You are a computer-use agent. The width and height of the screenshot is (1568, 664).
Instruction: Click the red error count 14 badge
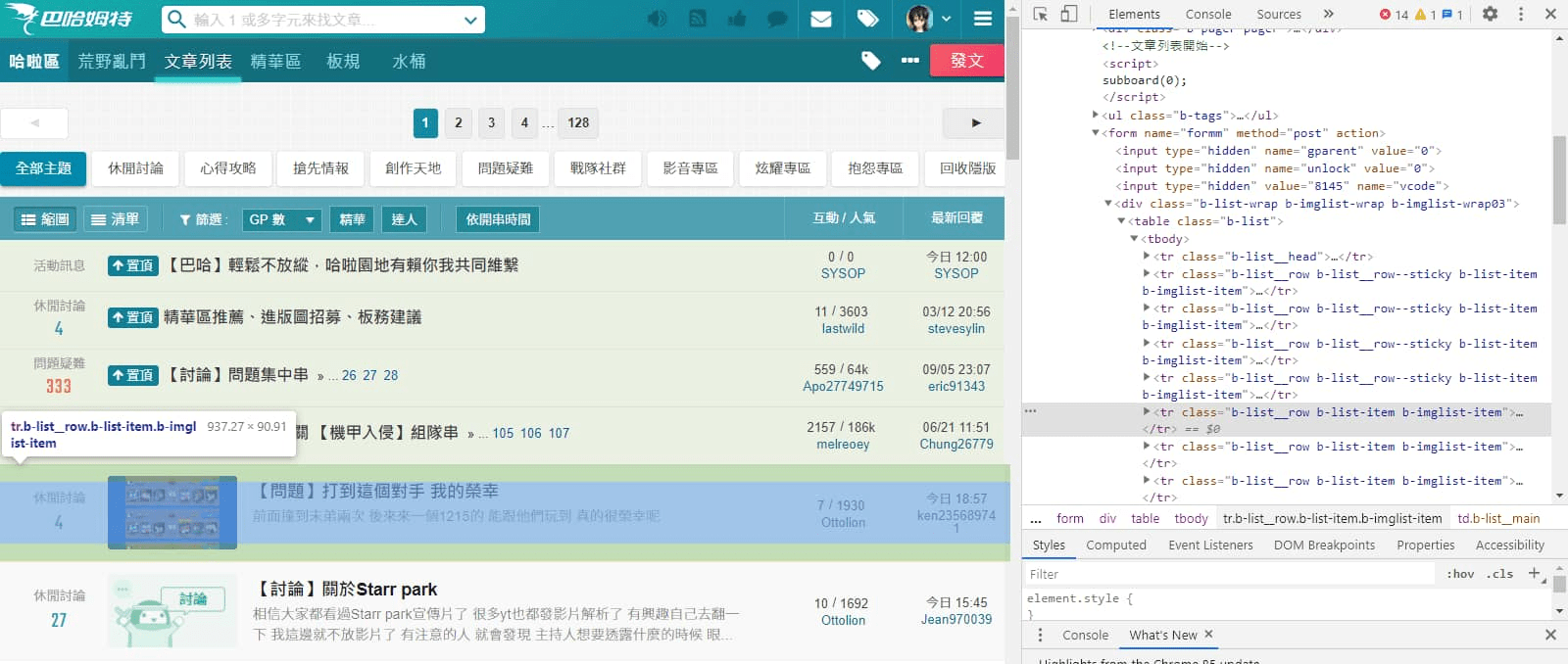coord(1394,15)
